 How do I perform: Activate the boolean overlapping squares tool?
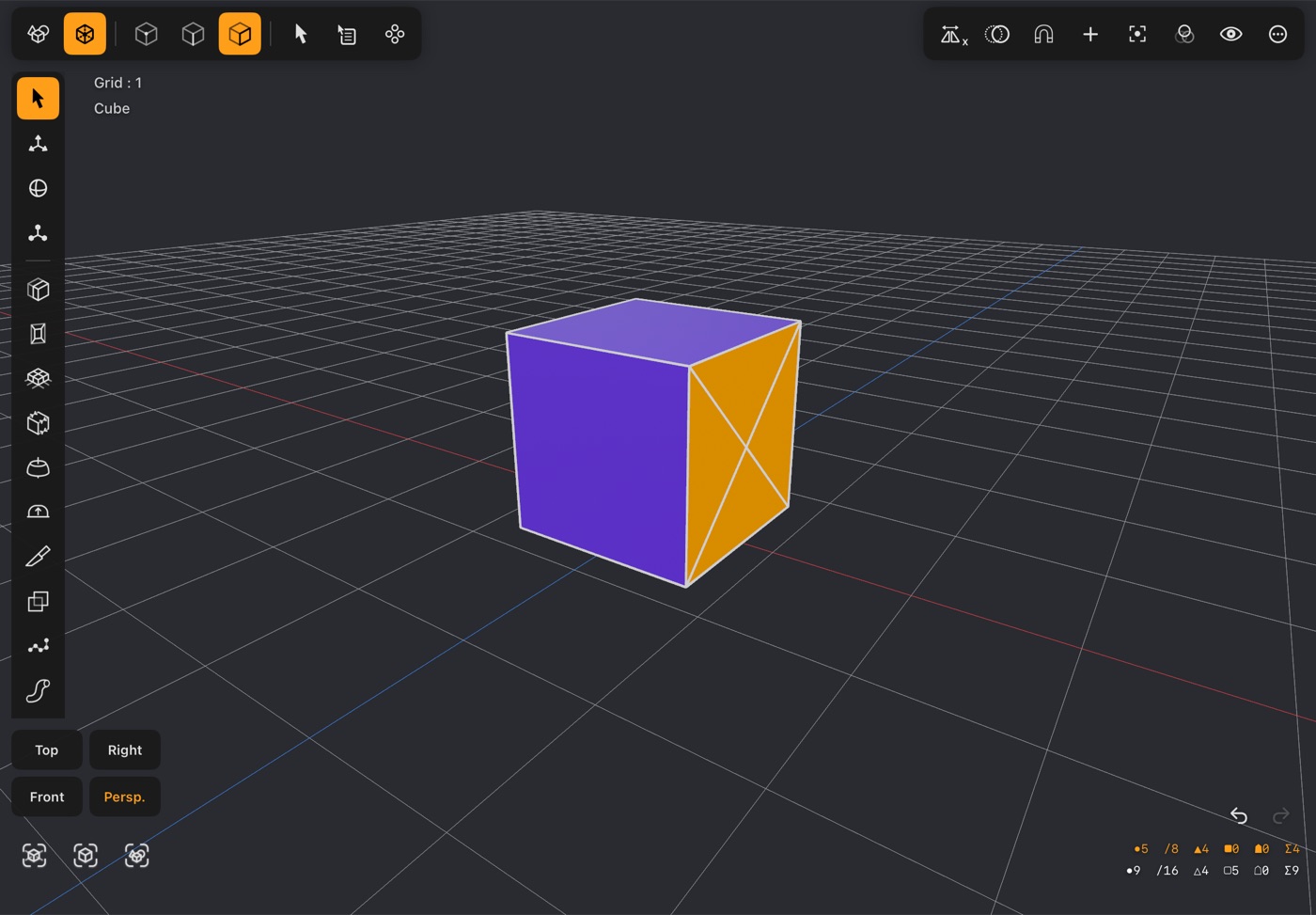click(x=38, y=602)
